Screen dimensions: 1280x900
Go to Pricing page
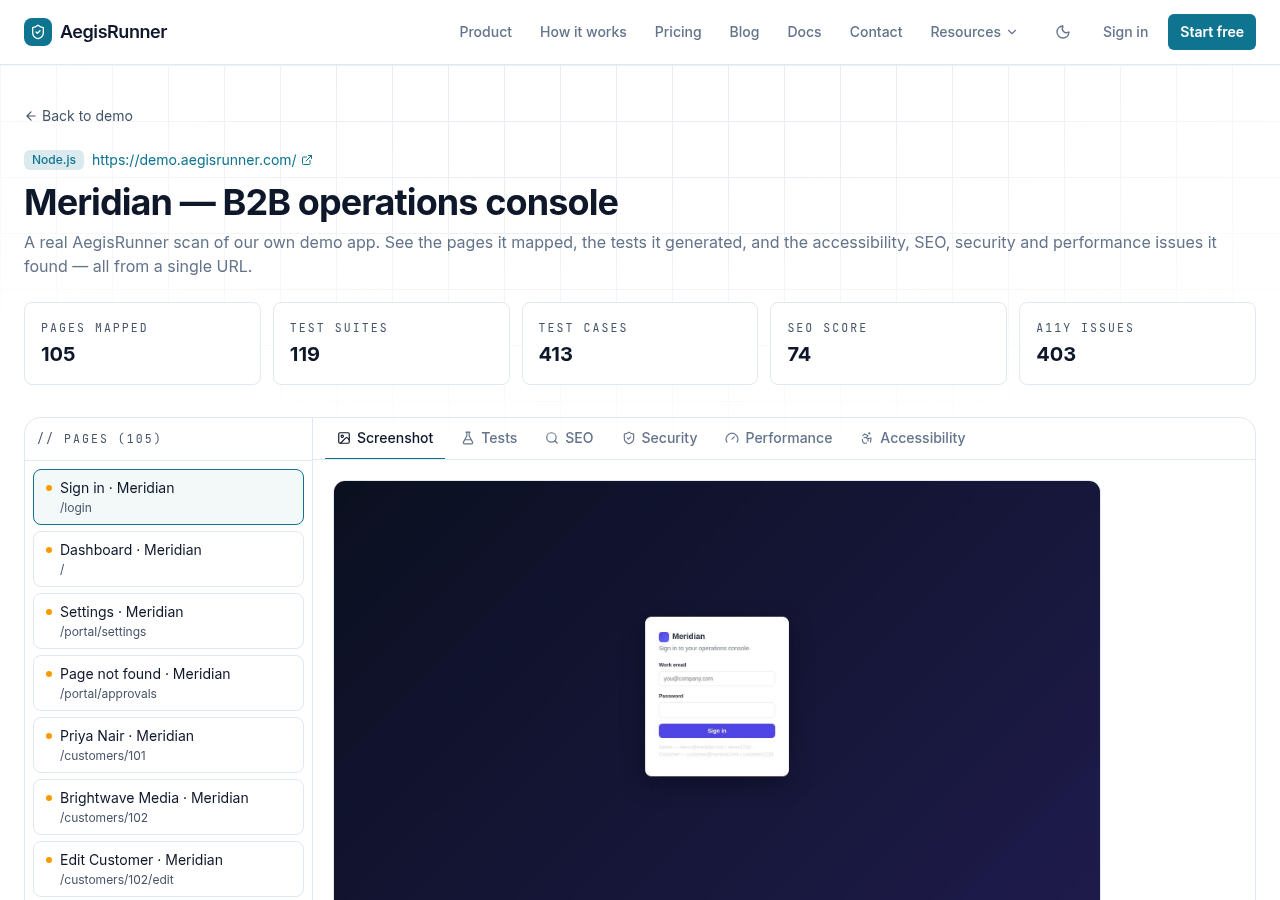click(x=678, y=32)
